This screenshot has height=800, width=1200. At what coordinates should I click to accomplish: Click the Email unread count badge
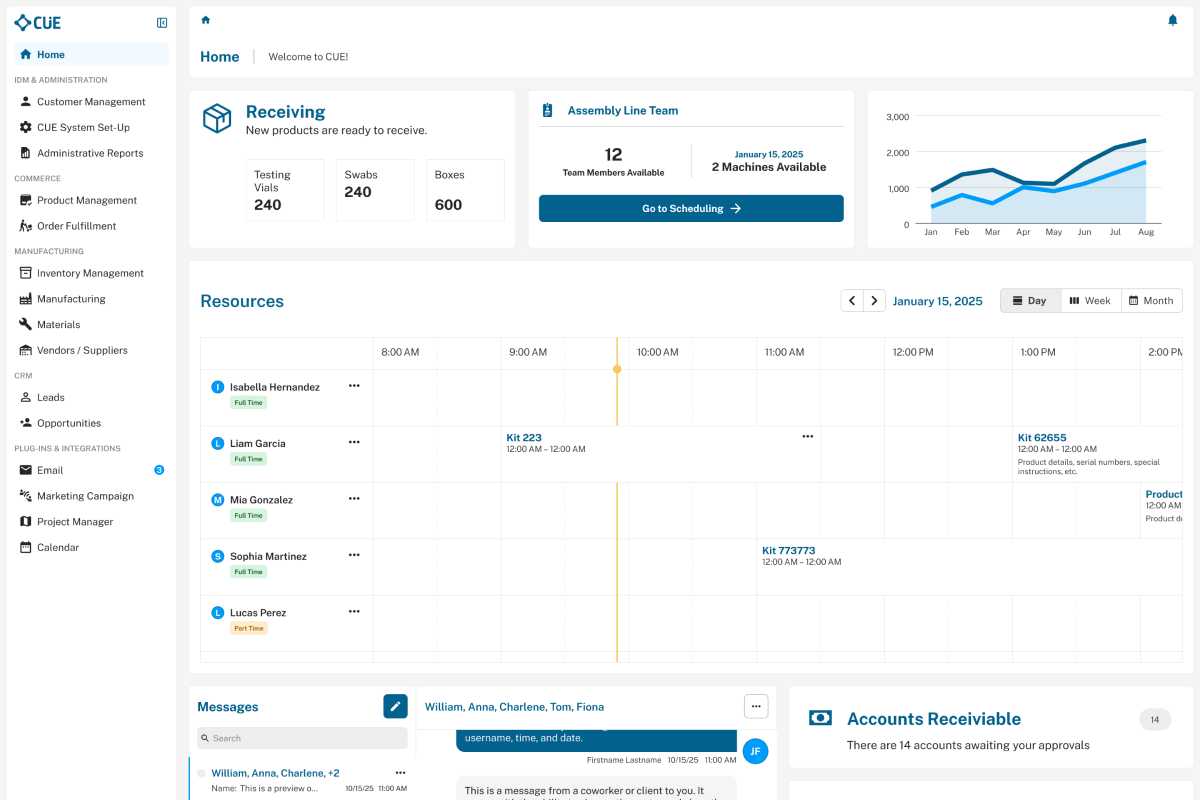(x=159, y=470)
